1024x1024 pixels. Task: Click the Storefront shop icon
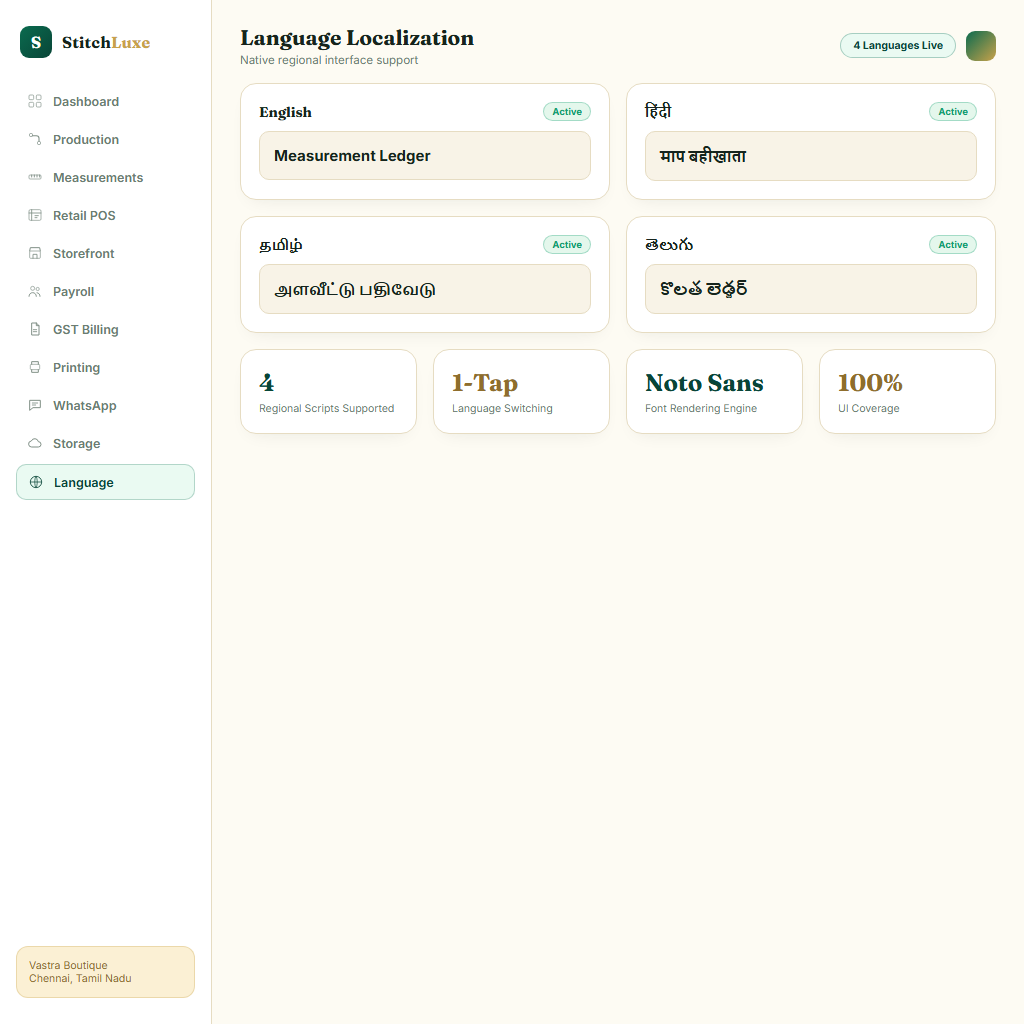click(35, 253)
